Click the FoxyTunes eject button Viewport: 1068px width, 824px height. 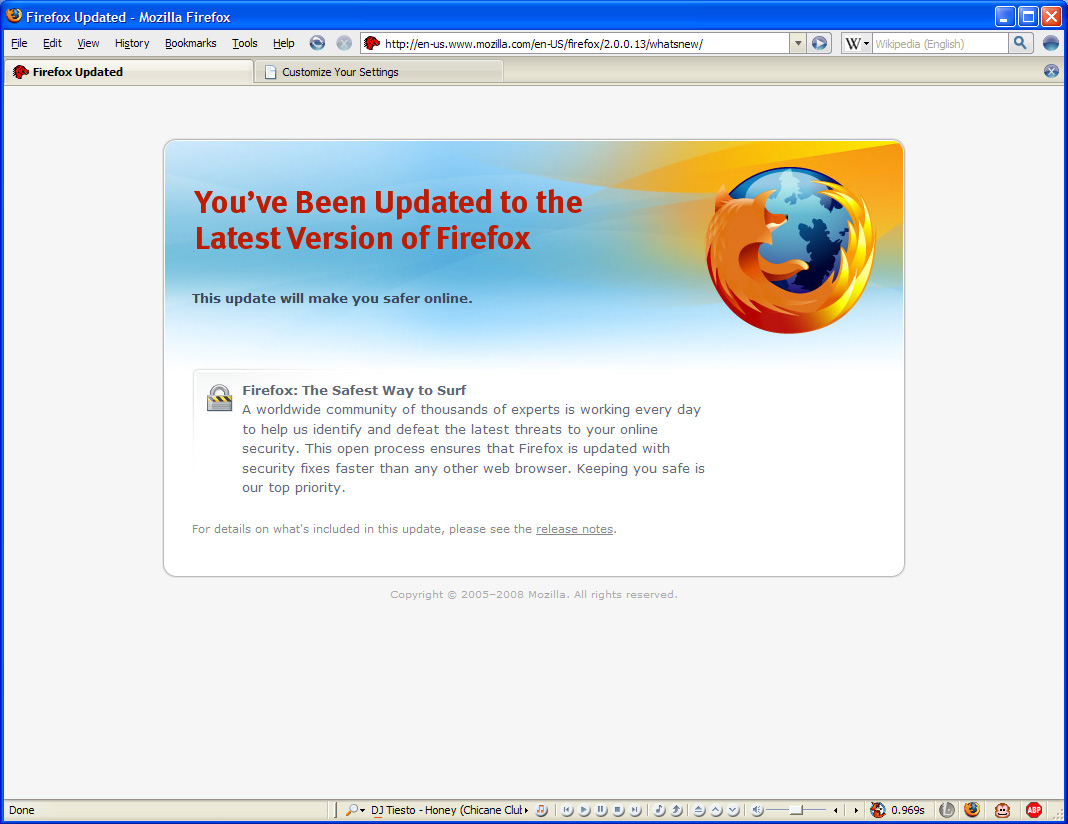[x=699, y=810]
